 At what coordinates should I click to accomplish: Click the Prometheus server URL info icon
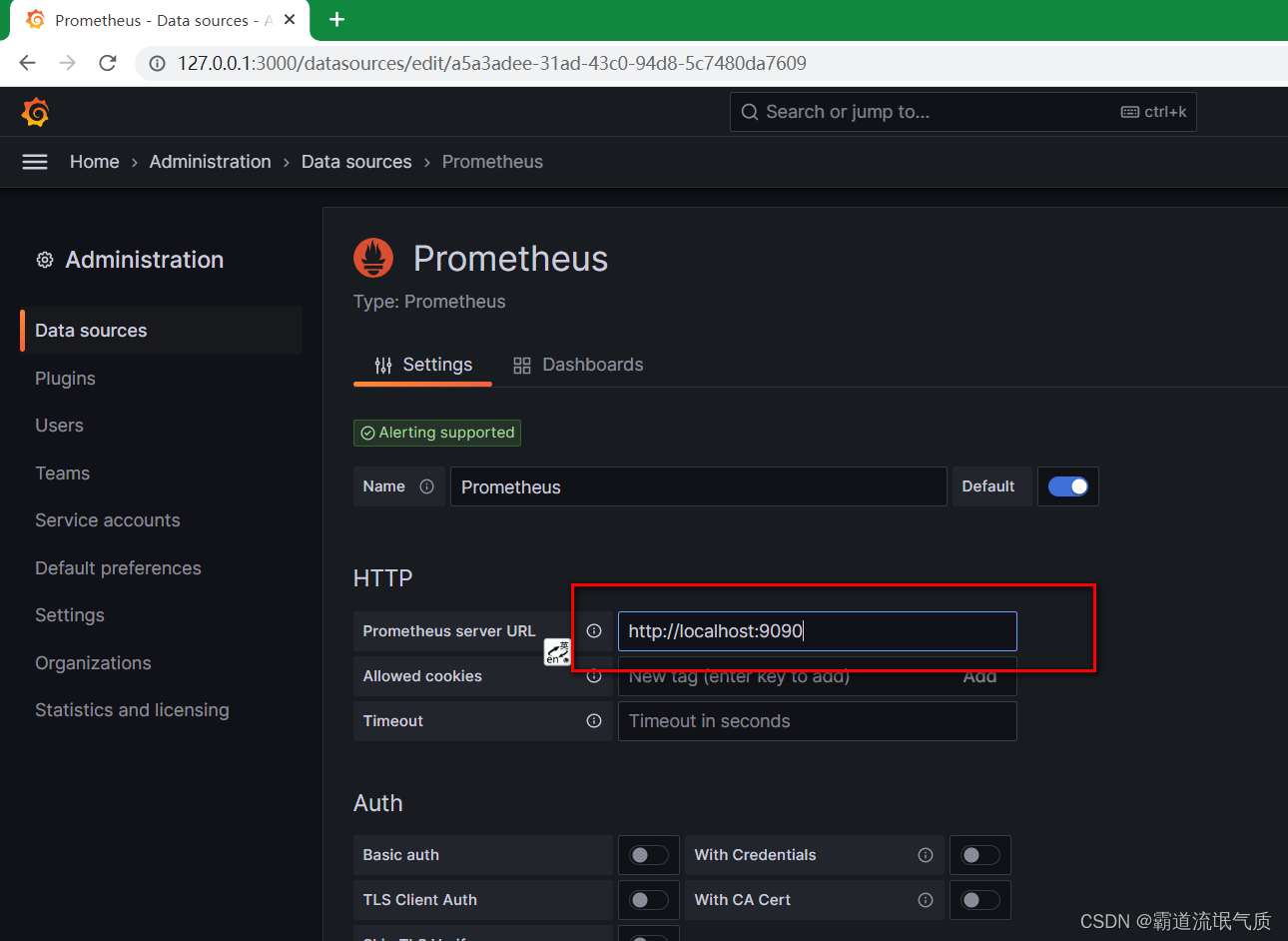point(594,631)
